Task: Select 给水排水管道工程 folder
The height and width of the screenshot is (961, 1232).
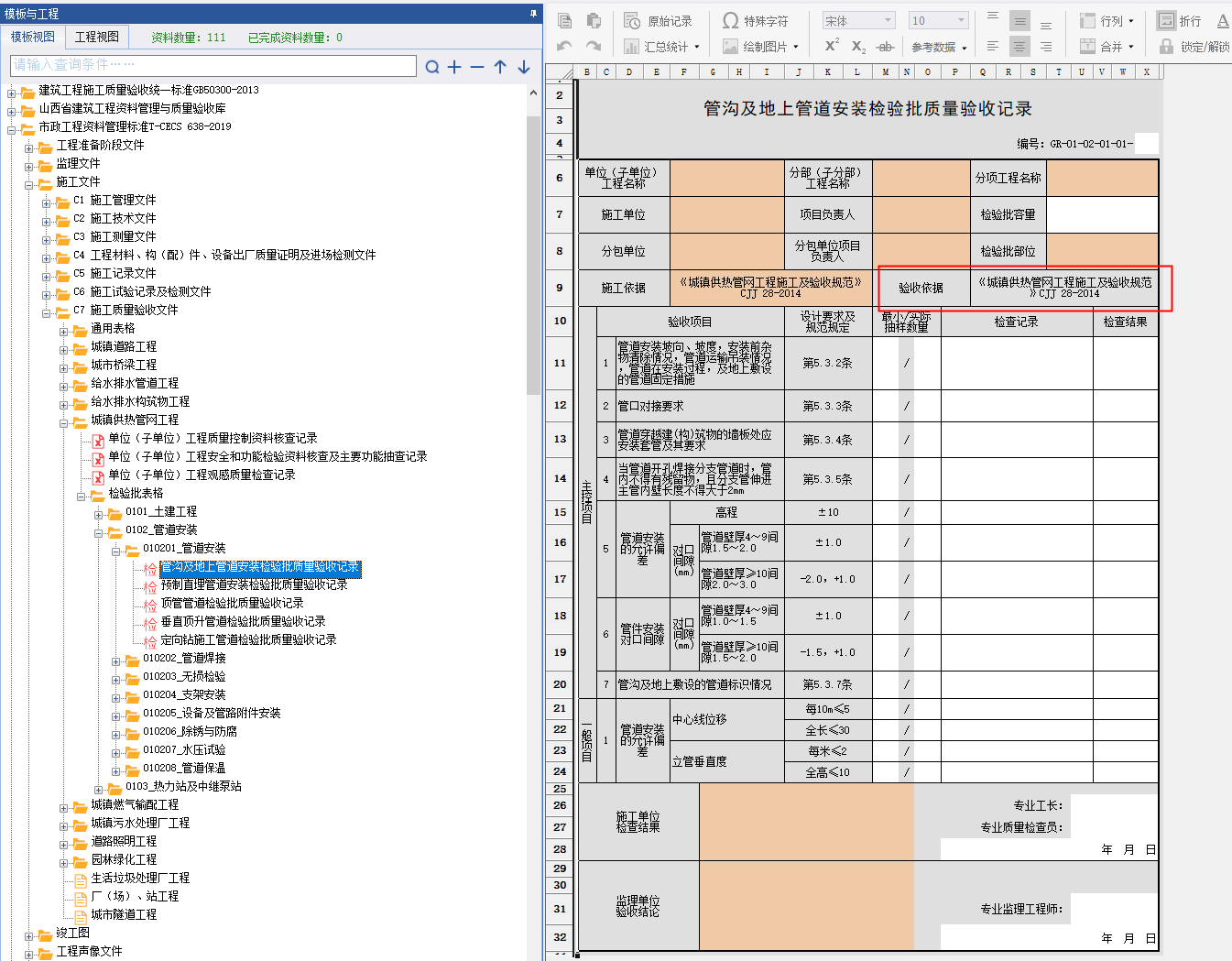Action: pos(135,384)
